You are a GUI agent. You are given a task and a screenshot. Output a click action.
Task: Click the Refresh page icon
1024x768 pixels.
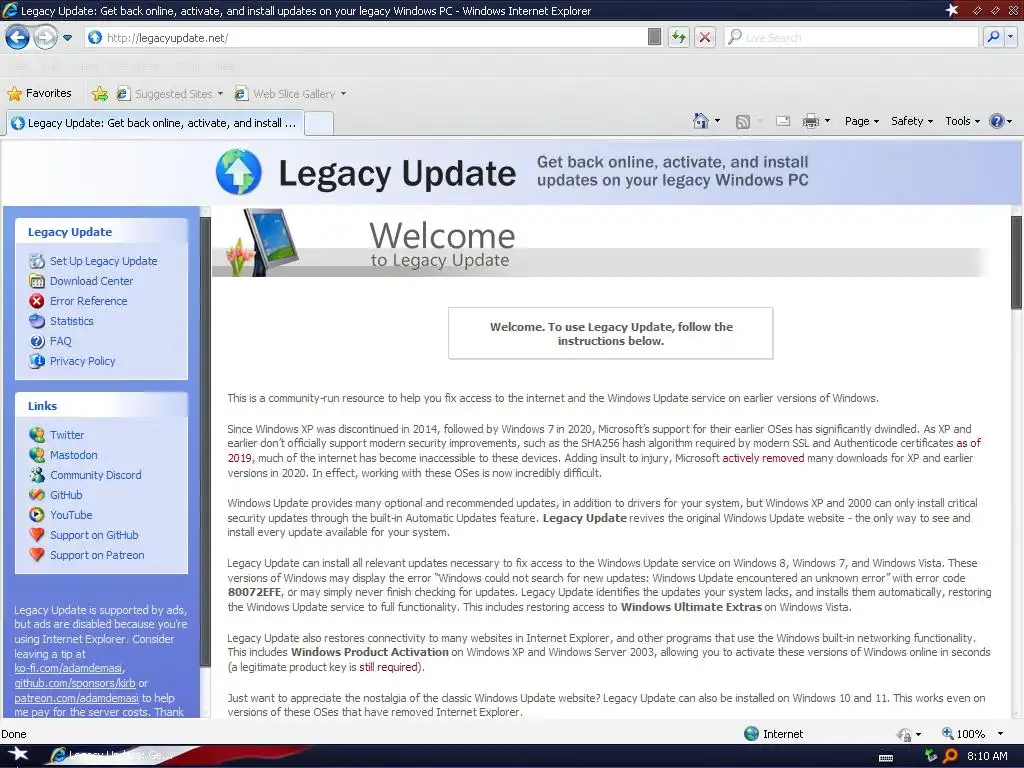pos(679,37)
